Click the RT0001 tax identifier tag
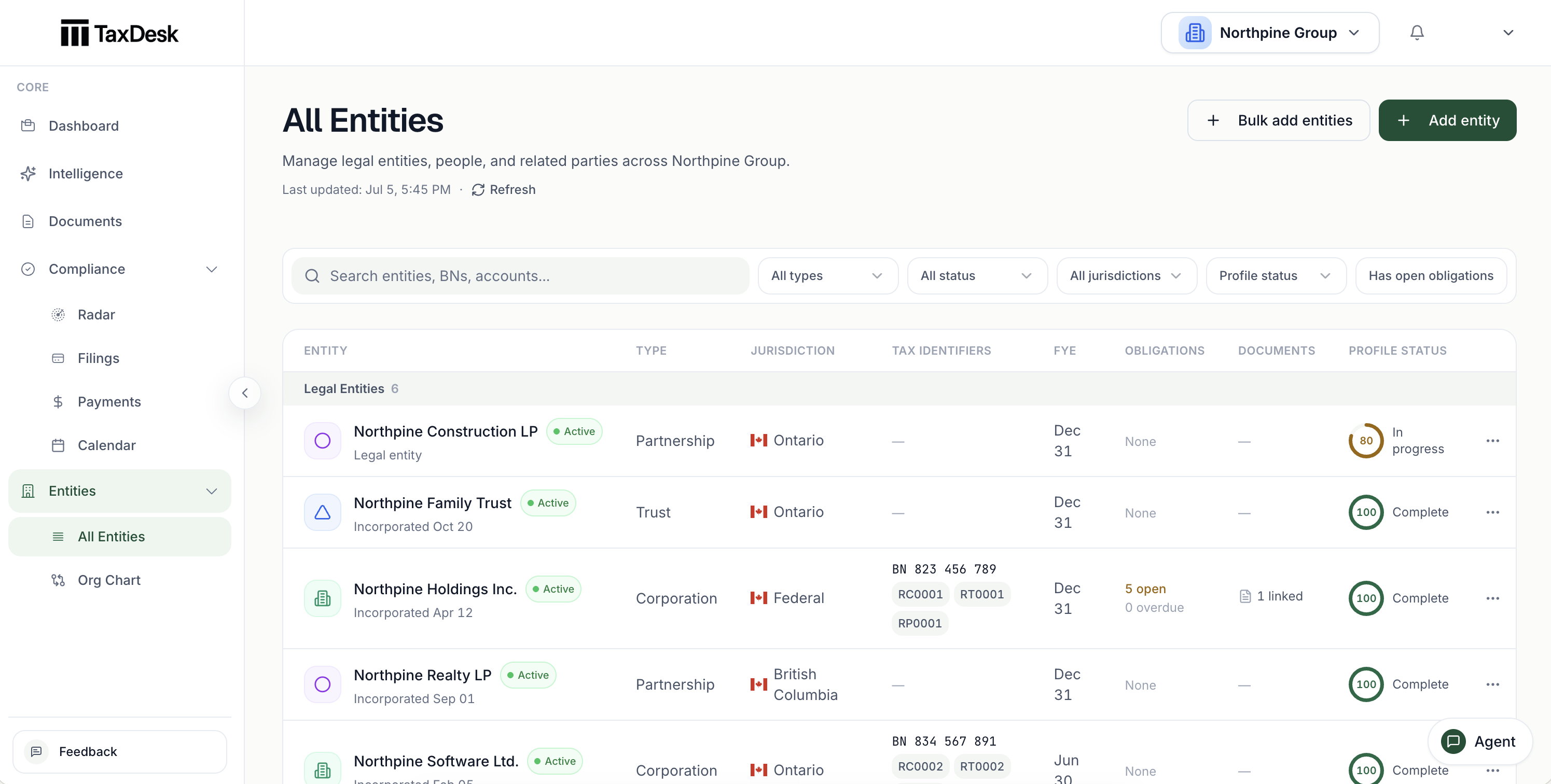The height and width of the screenshot is (784, 1551). 981,594
